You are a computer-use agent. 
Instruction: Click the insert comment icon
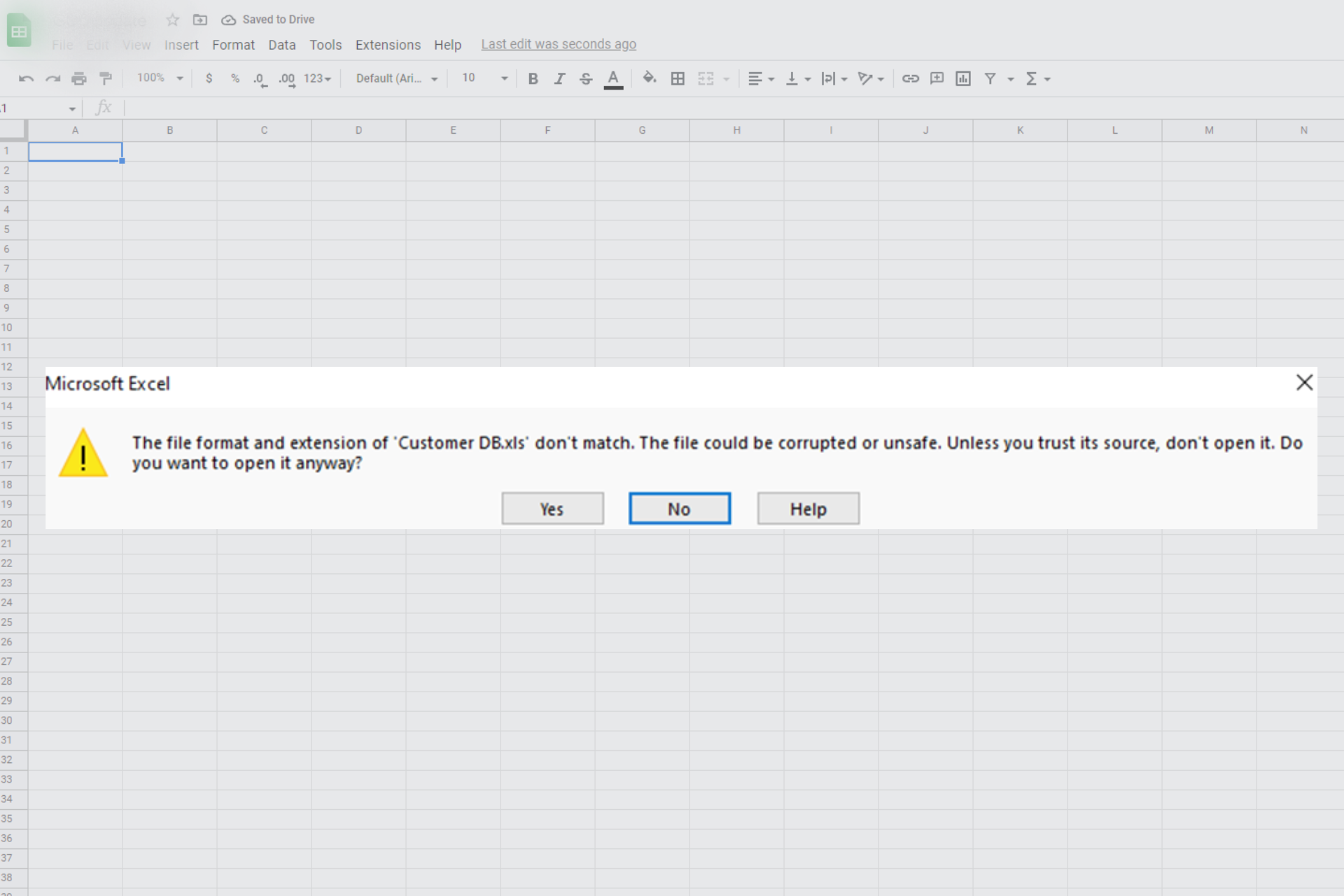(937, 78)
